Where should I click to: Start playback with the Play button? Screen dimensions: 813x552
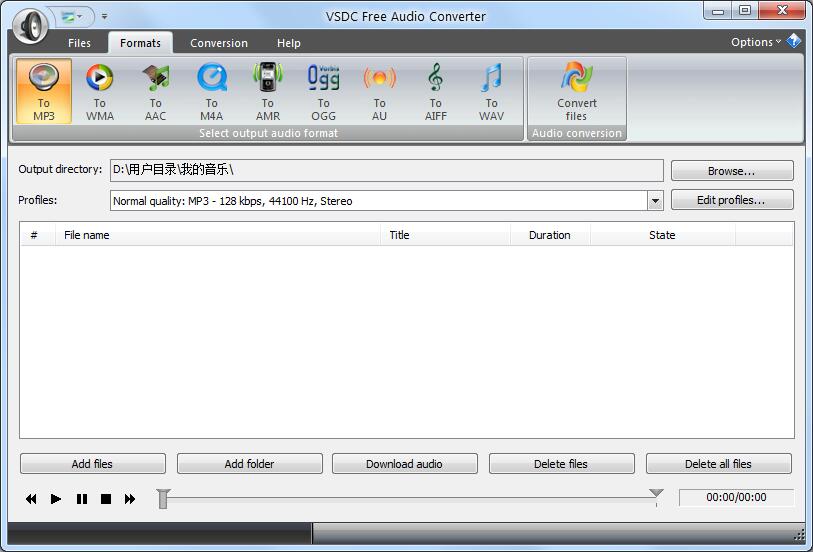point(55,499)
